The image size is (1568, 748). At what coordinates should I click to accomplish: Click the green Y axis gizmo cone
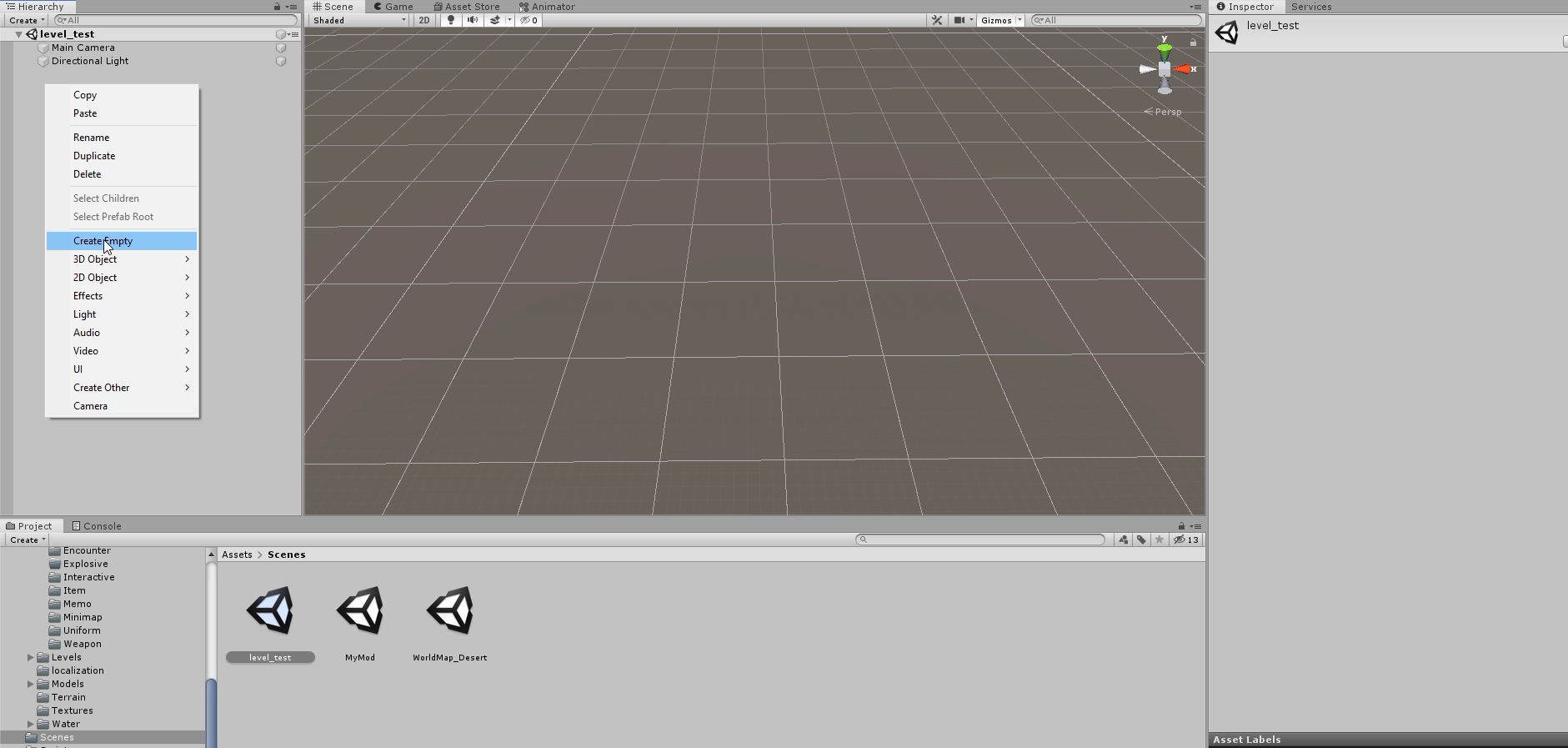point(1165,52)
